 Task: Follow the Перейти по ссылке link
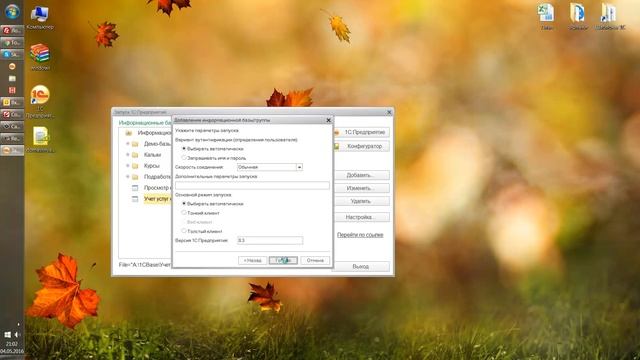360,235
